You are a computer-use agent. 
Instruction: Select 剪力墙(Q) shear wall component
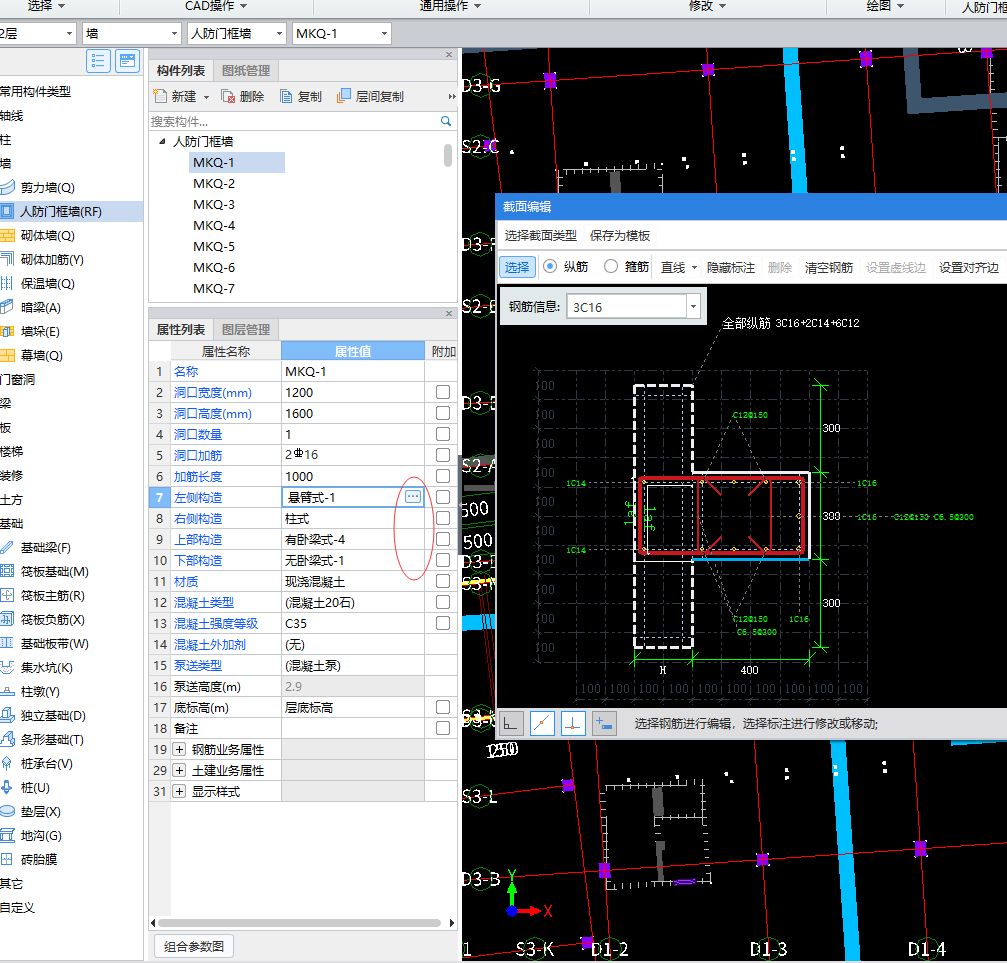click(x=47, y=188)
